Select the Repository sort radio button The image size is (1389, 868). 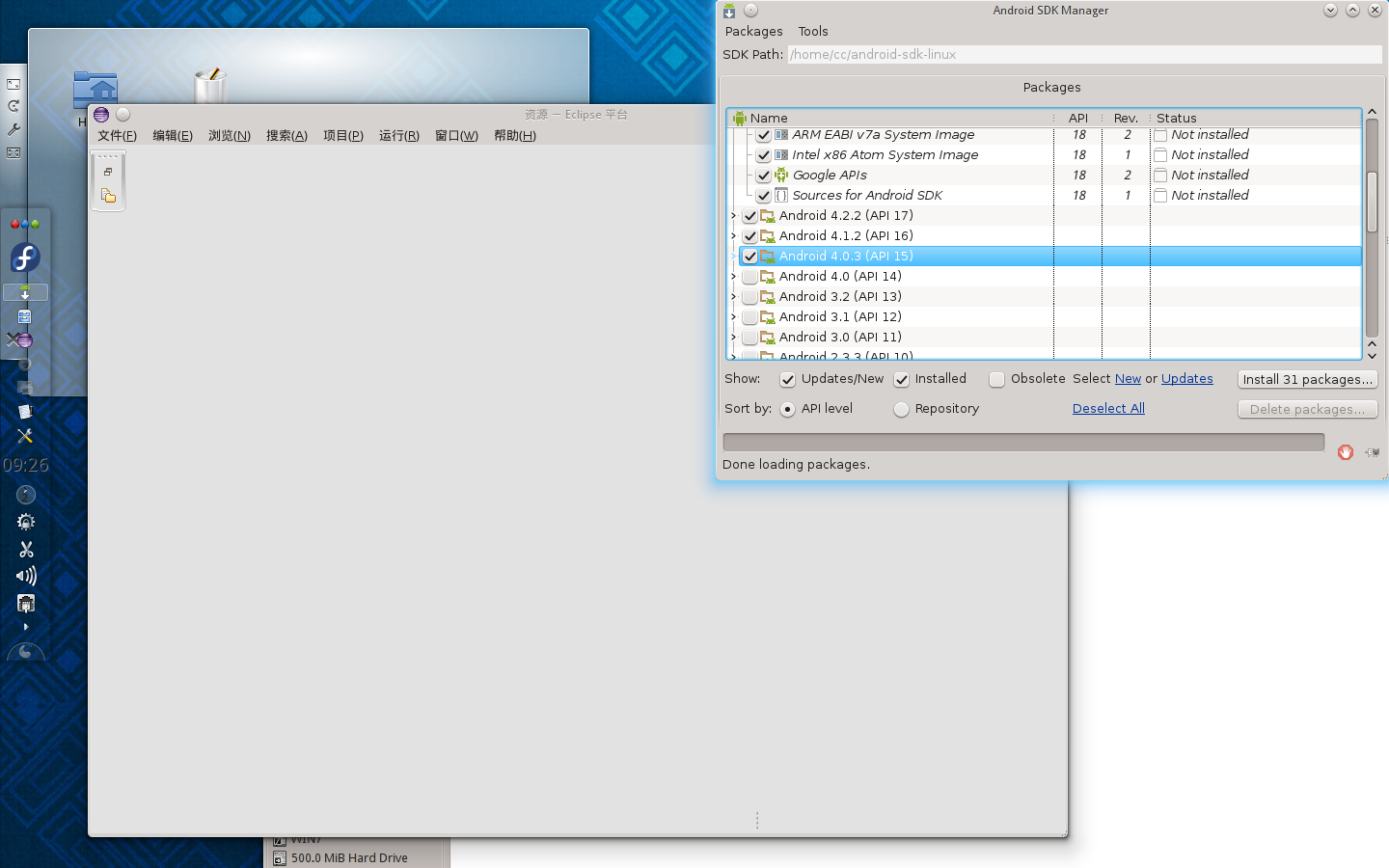[x=901, y=410]
